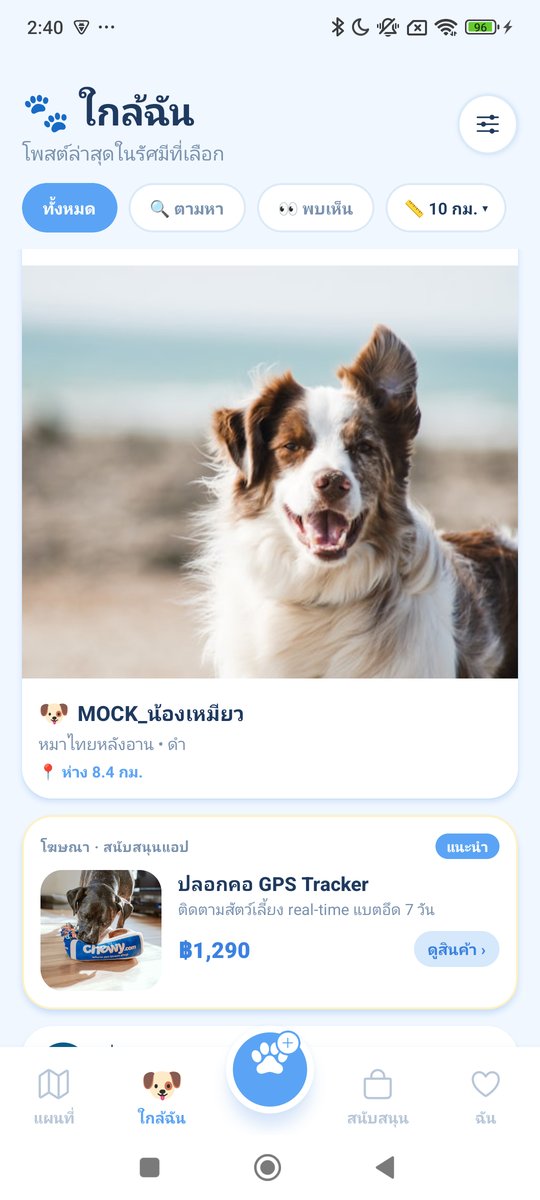This screenshot has width=540, height=1200.
Task: Select the ทั้งหมด filter chip
Action: point(70,208)
